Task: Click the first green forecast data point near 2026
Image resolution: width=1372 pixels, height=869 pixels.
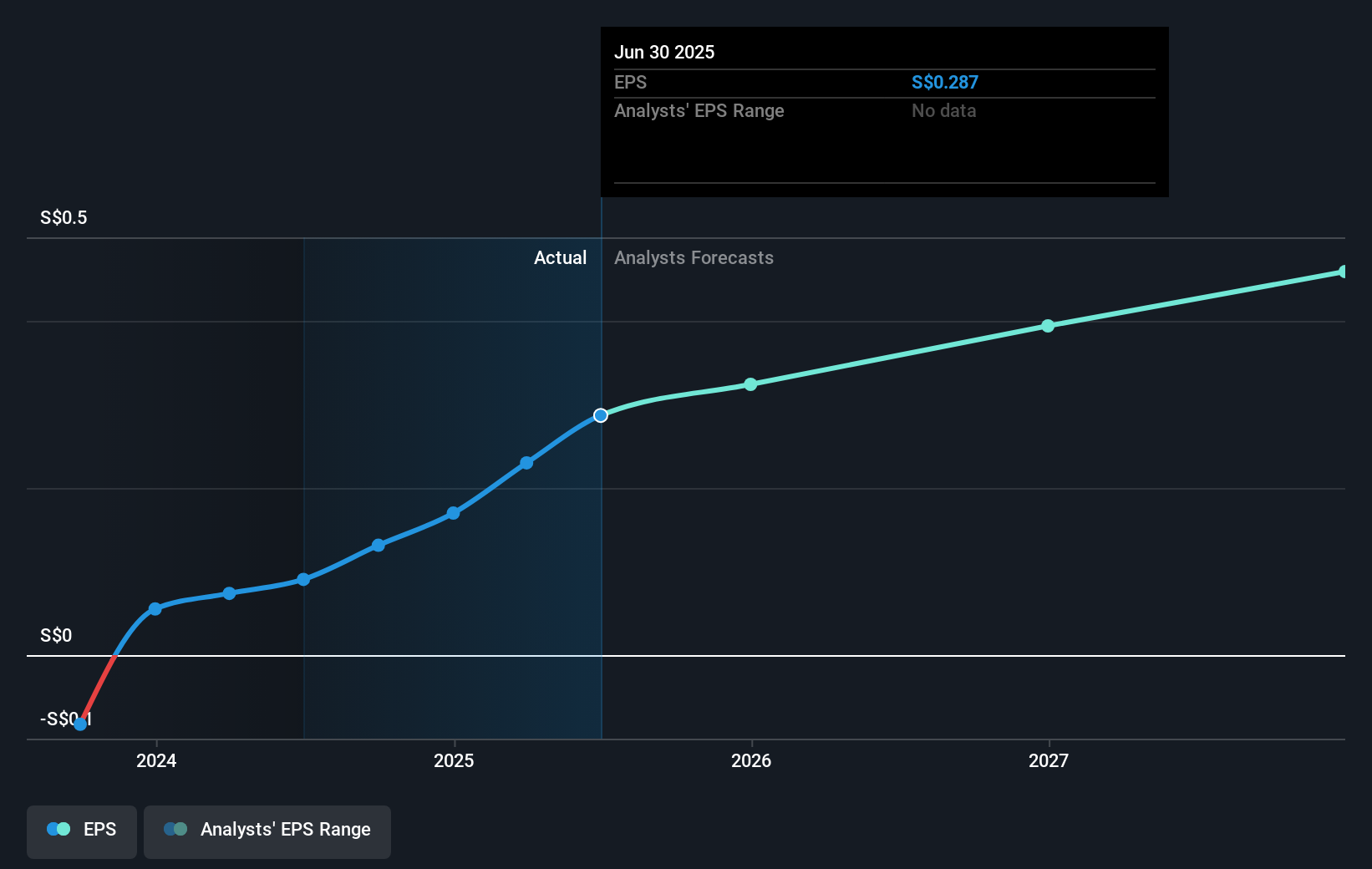Action: [750, 385]
